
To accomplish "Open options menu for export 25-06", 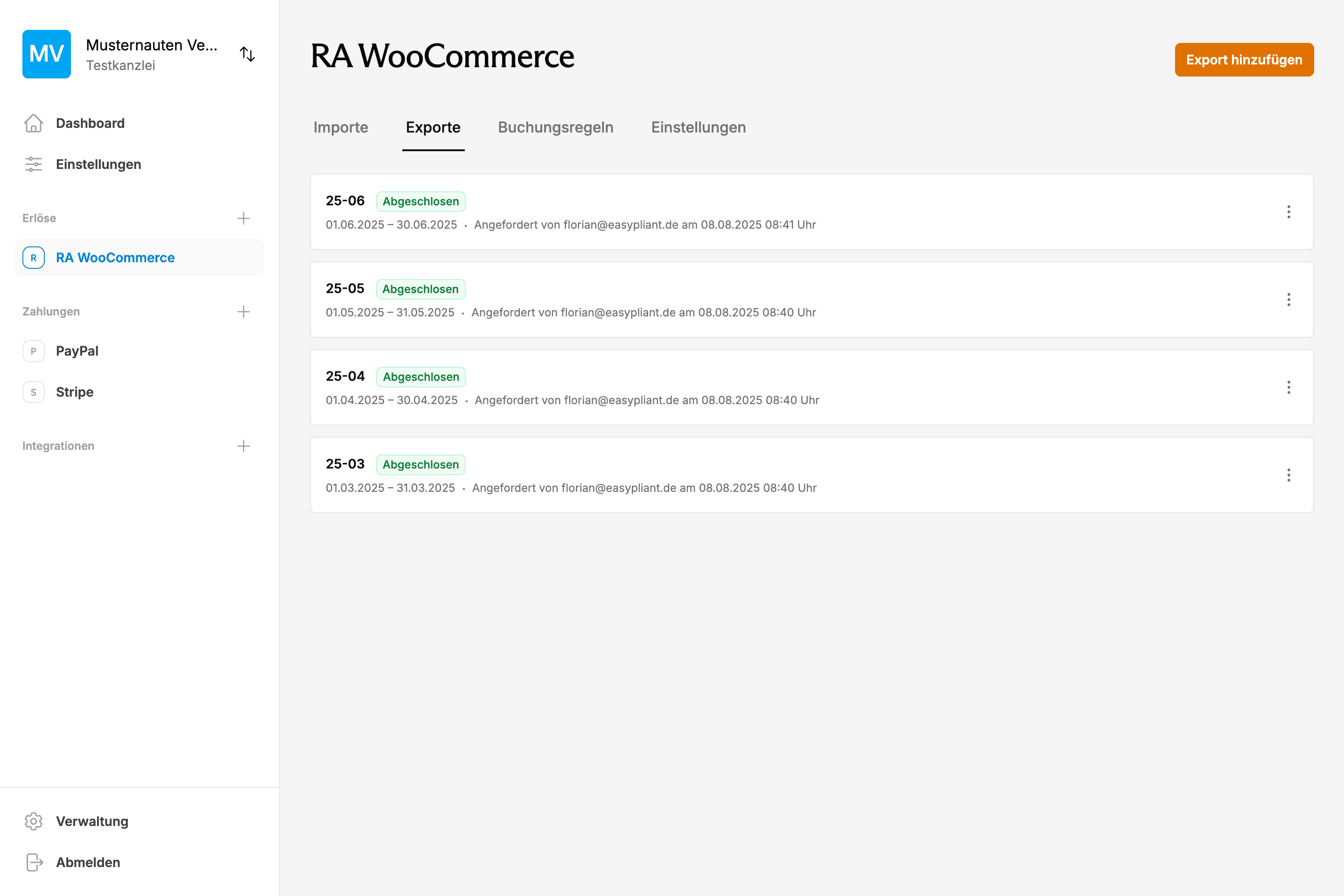I will (x=1288, y=212).
